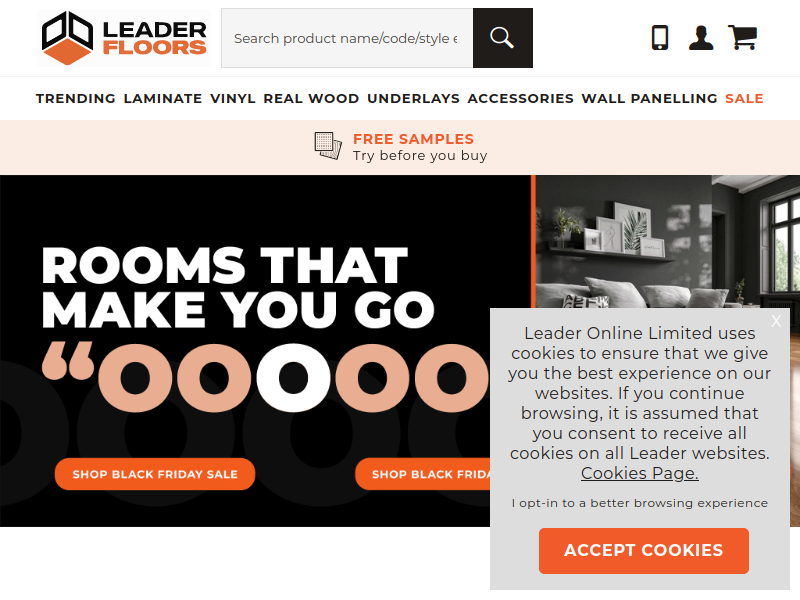Open the Vinyl menu
Viewport: 800px width, 600px height.
pos(233,98)
